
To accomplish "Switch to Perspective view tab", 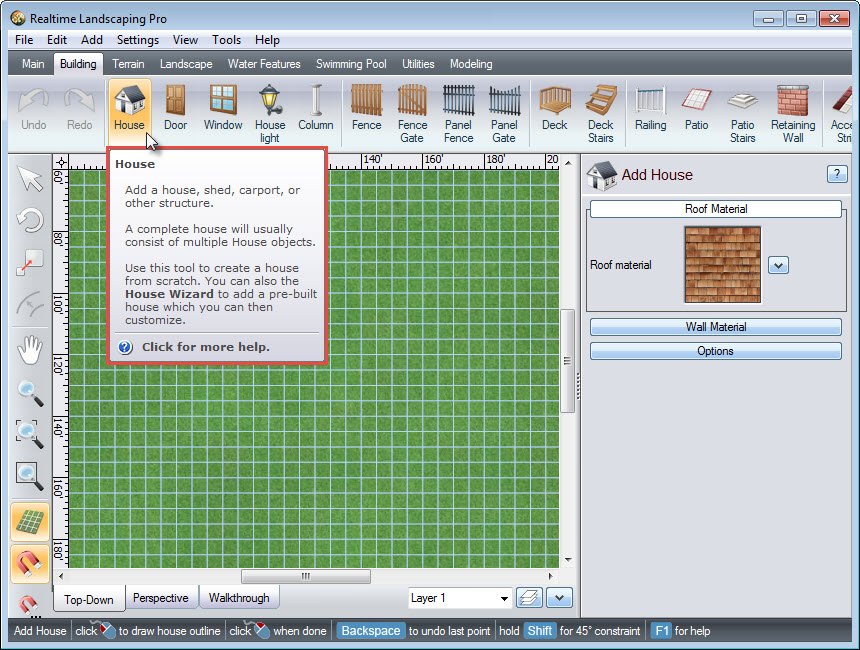I will pyautogui.click(x=161, y=598).
